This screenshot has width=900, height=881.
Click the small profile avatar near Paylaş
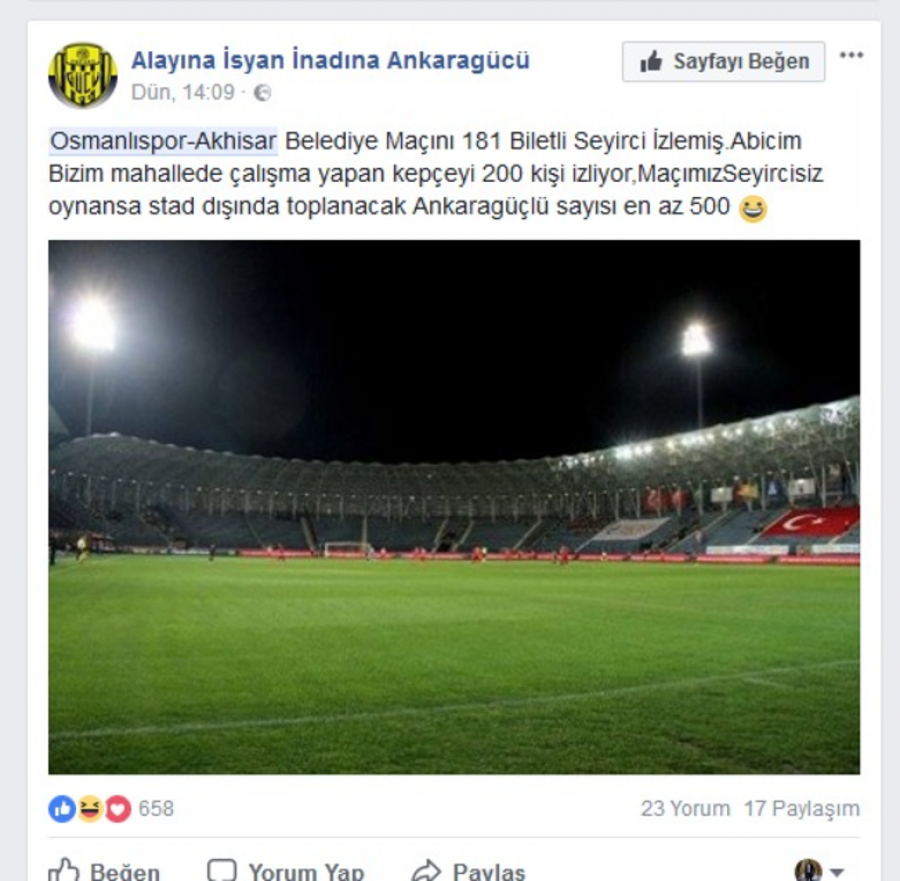pyautogui.click(x=808, y=871)
